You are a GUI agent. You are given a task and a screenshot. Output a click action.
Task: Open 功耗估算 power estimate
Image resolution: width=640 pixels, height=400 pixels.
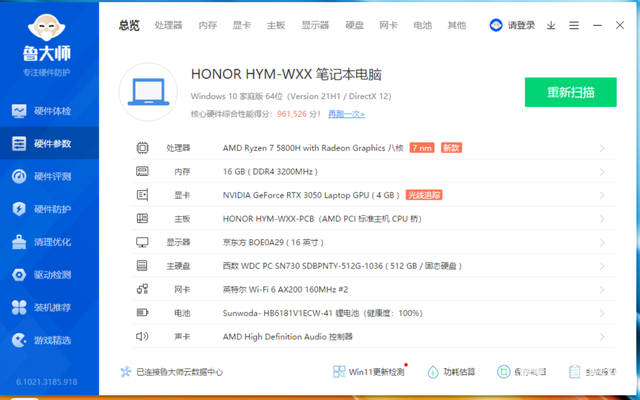point(451,372)
